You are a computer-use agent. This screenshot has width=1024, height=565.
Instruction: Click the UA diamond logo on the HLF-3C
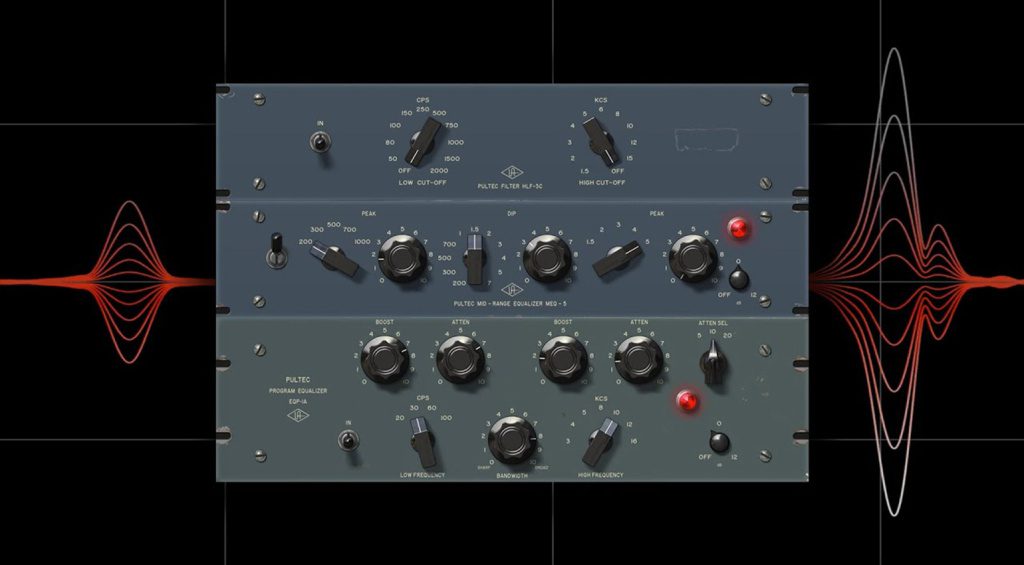click(x=511, y=172)
